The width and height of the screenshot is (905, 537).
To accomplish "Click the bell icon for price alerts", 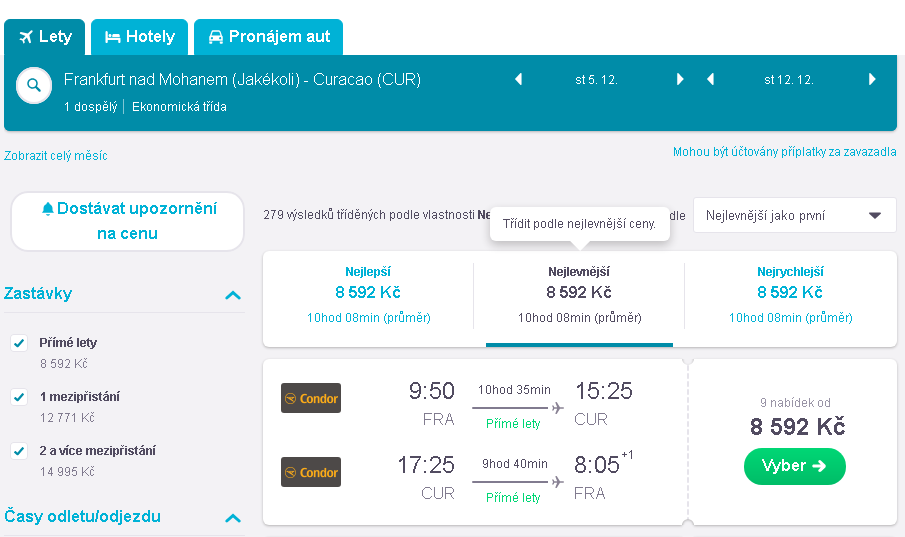I will pyautogui.click(x=48, y=208).
